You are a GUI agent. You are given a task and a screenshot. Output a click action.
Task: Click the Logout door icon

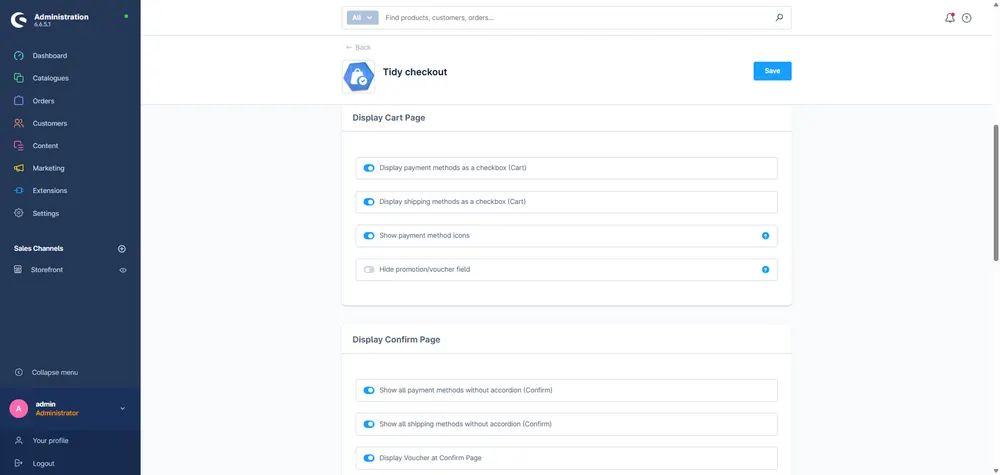click(x=18, y=464)
